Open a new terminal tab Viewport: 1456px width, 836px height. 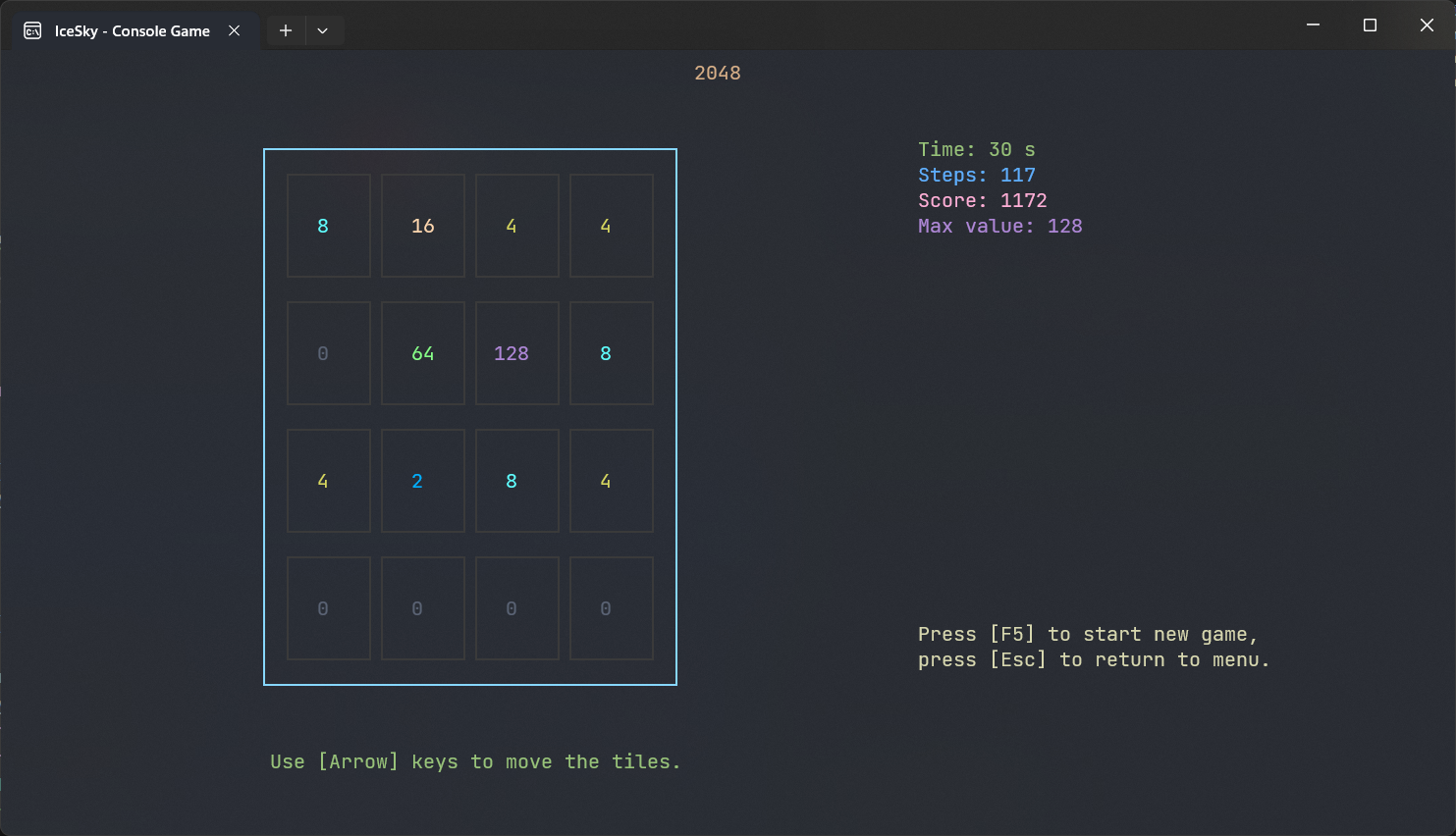point(286,30)
